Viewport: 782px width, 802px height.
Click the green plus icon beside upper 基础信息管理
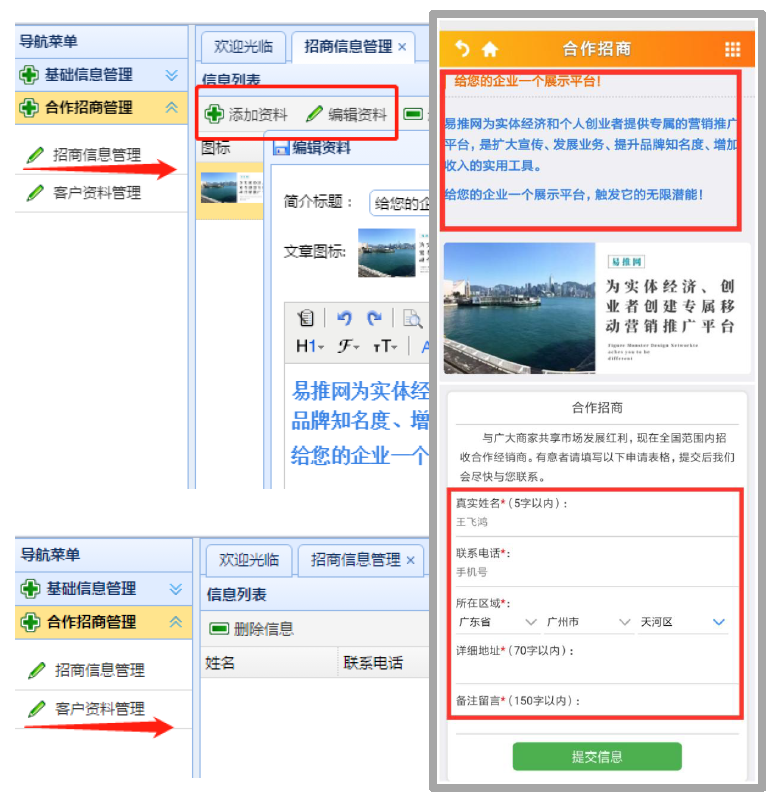pos(29,75)
